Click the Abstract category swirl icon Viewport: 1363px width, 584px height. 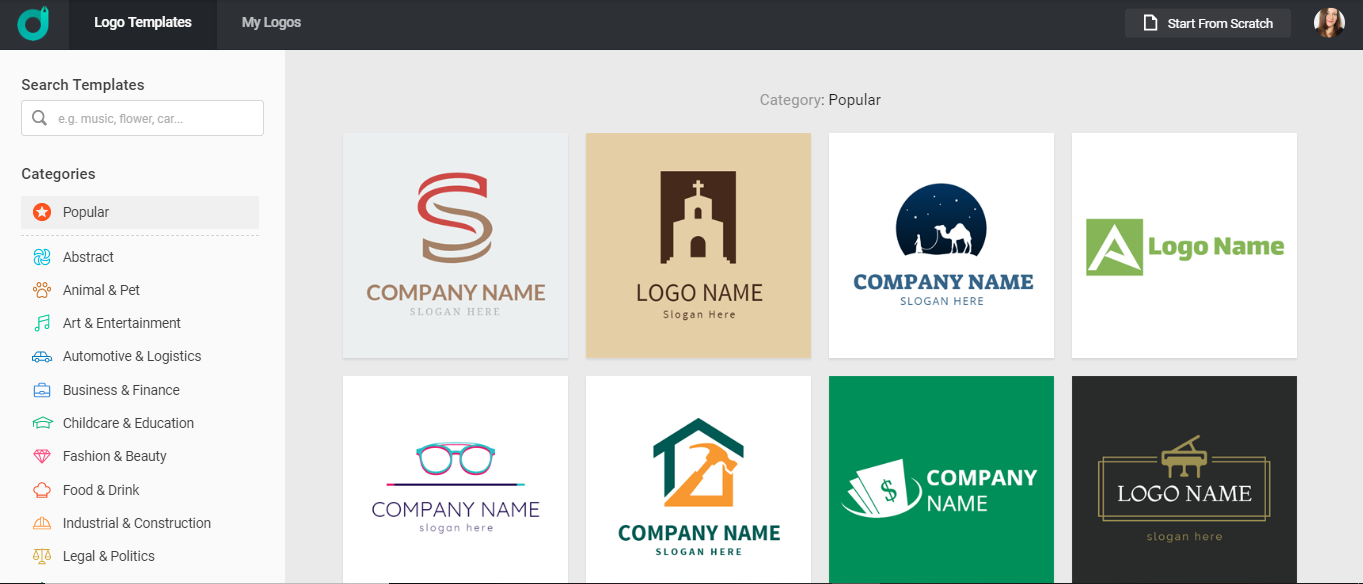[42, 257]
